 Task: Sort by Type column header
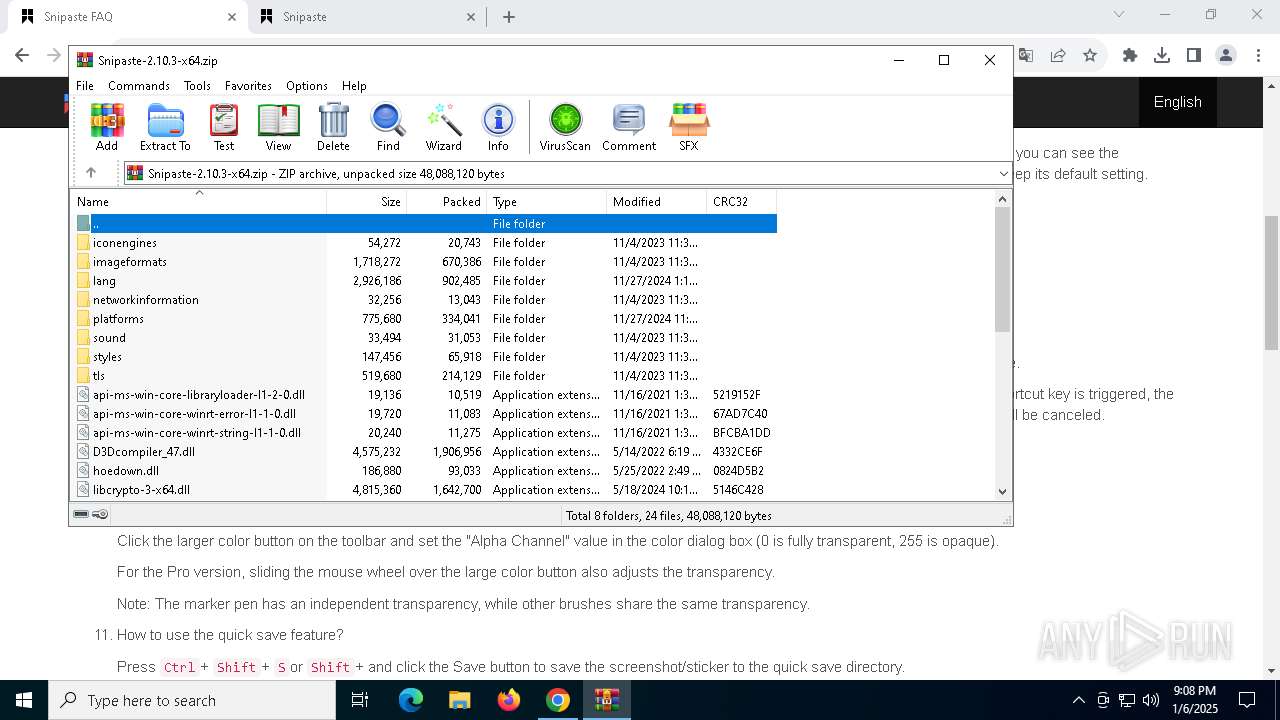(x=547, y=201)
